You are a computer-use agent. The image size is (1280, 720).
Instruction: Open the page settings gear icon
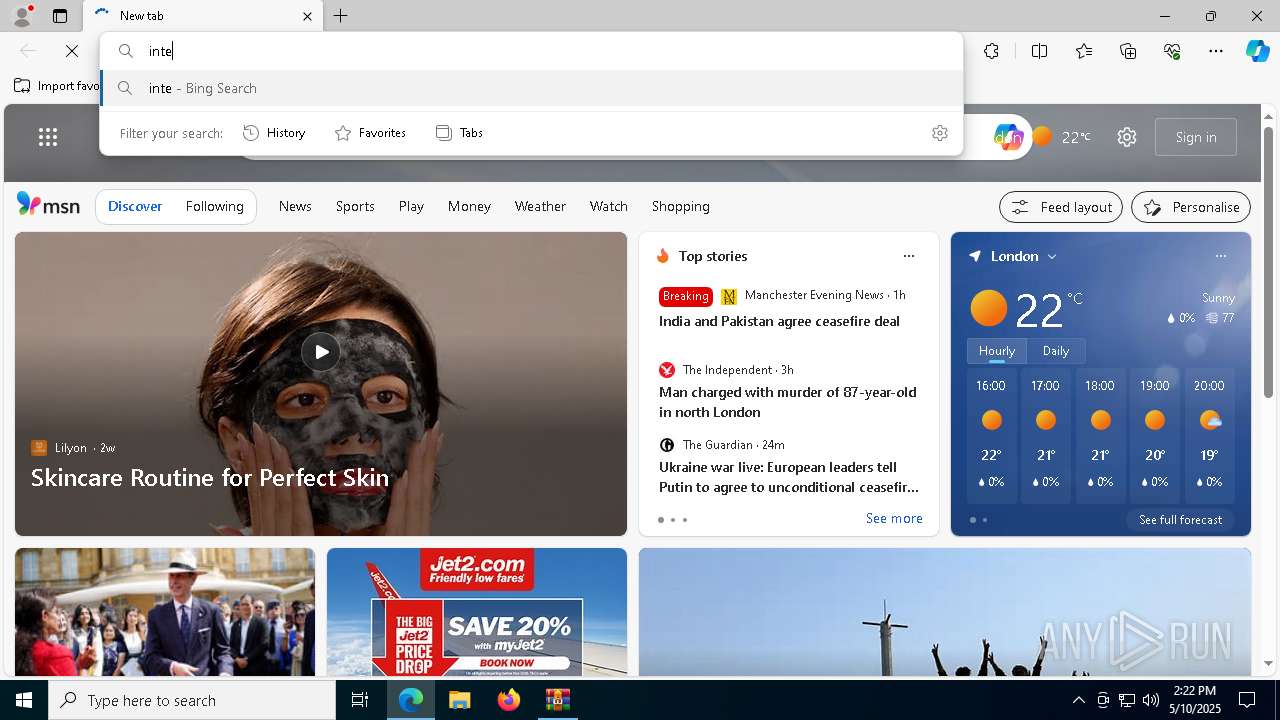click(x=1127, y=137)
